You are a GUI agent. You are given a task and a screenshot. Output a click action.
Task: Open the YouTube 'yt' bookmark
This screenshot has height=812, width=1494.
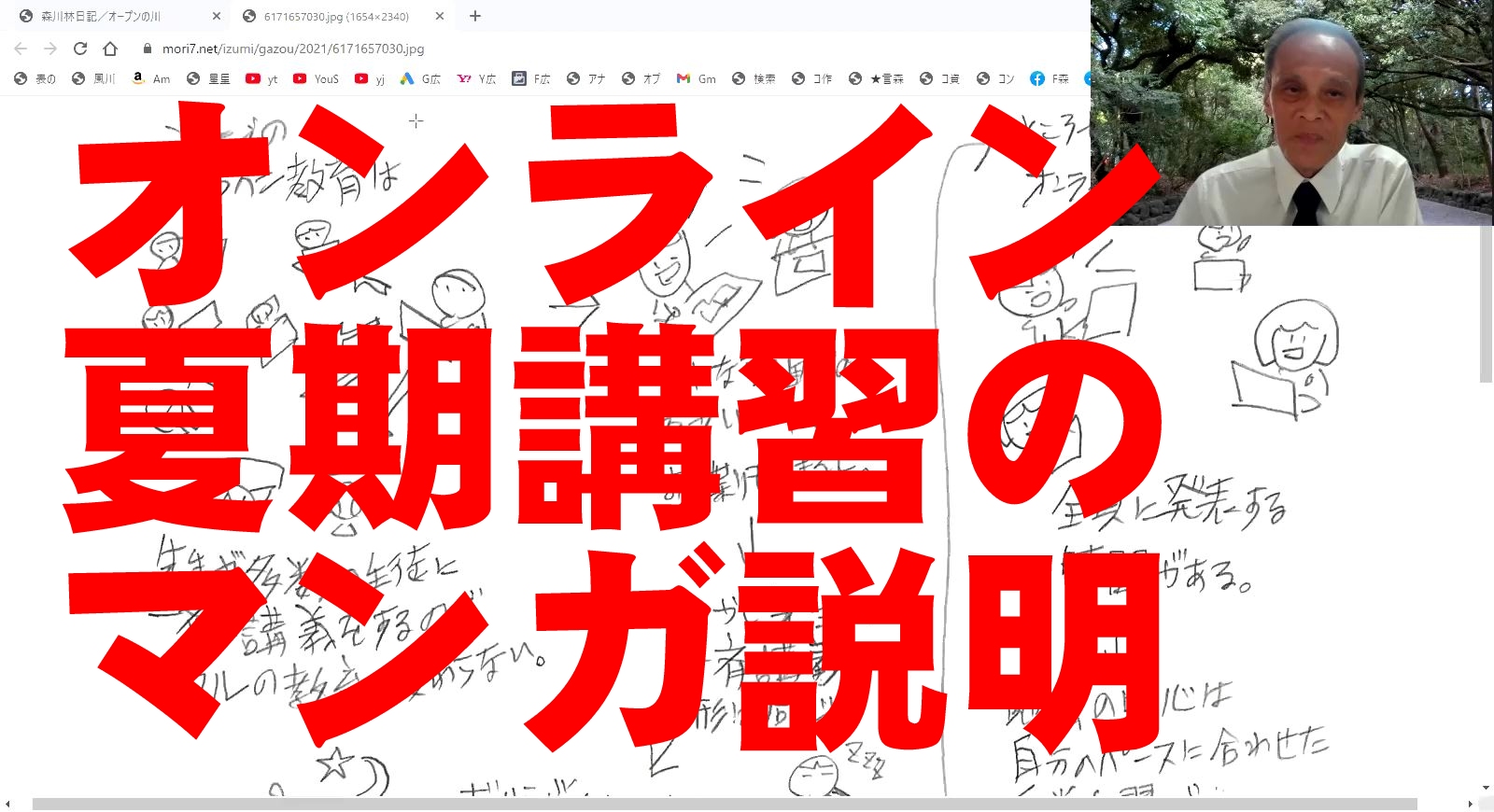[x=261, y=79]
